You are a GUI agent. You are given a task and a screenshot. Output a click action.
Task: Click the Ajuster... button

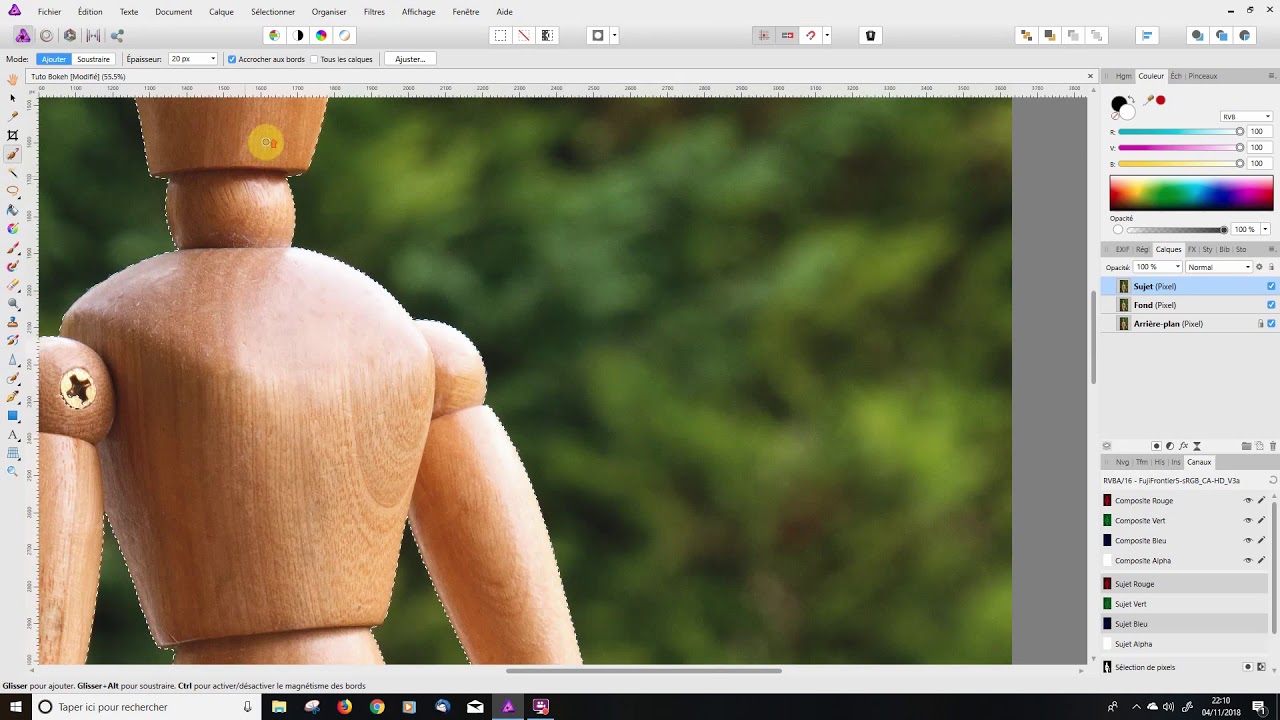[x=410, y=59]
